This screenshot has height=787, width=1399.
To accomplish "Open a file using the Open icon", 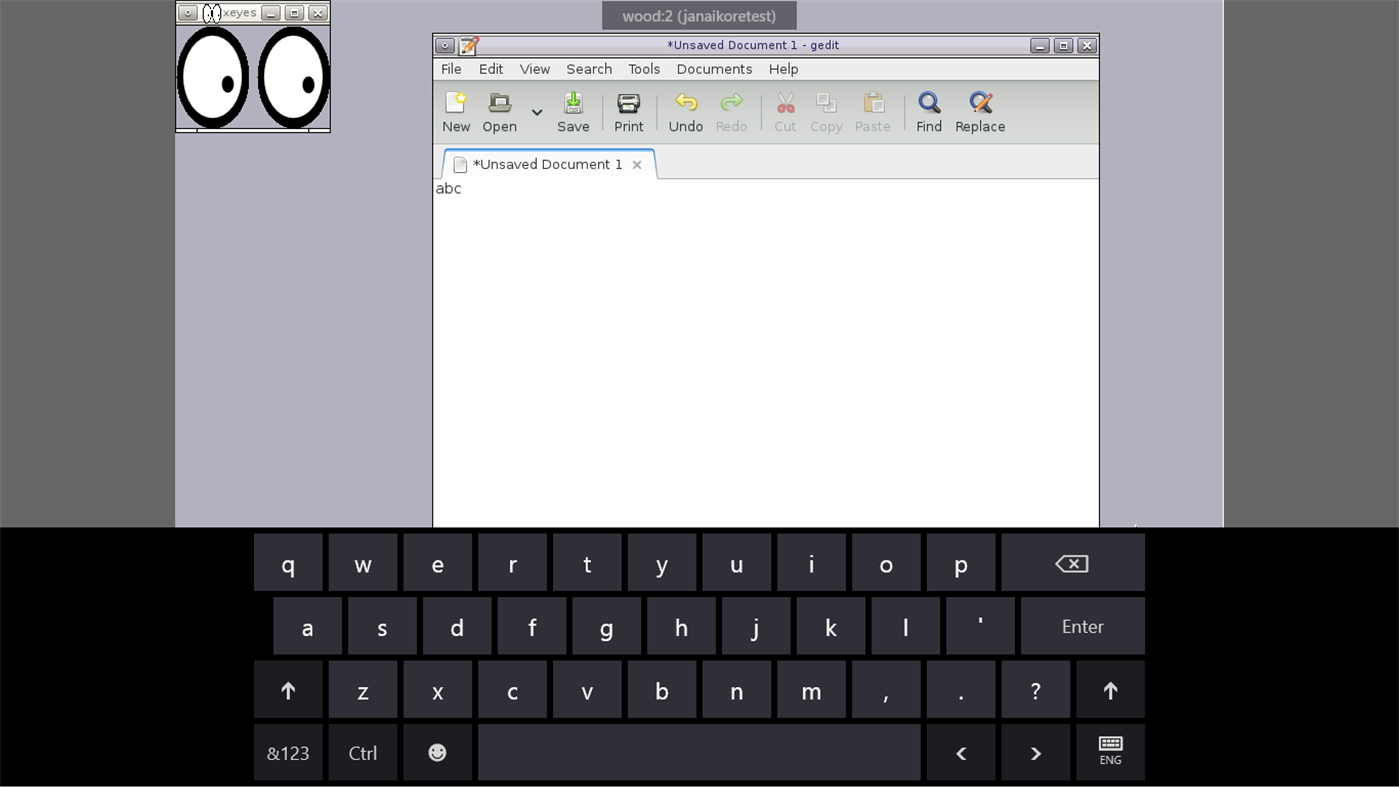I will point(499,110).
